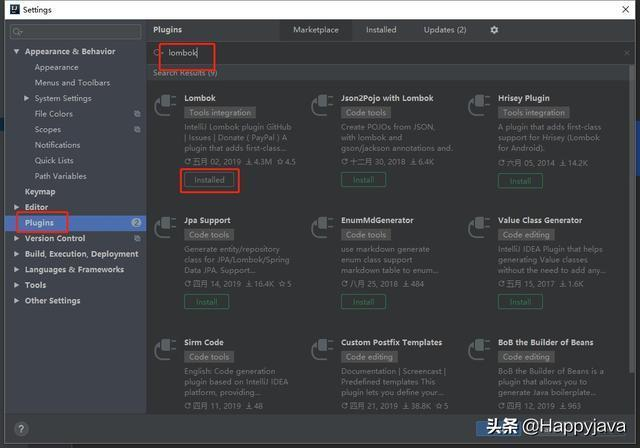The image size is (640, 448).
Task: Click the Lombok plugin title
Action: 200,98
